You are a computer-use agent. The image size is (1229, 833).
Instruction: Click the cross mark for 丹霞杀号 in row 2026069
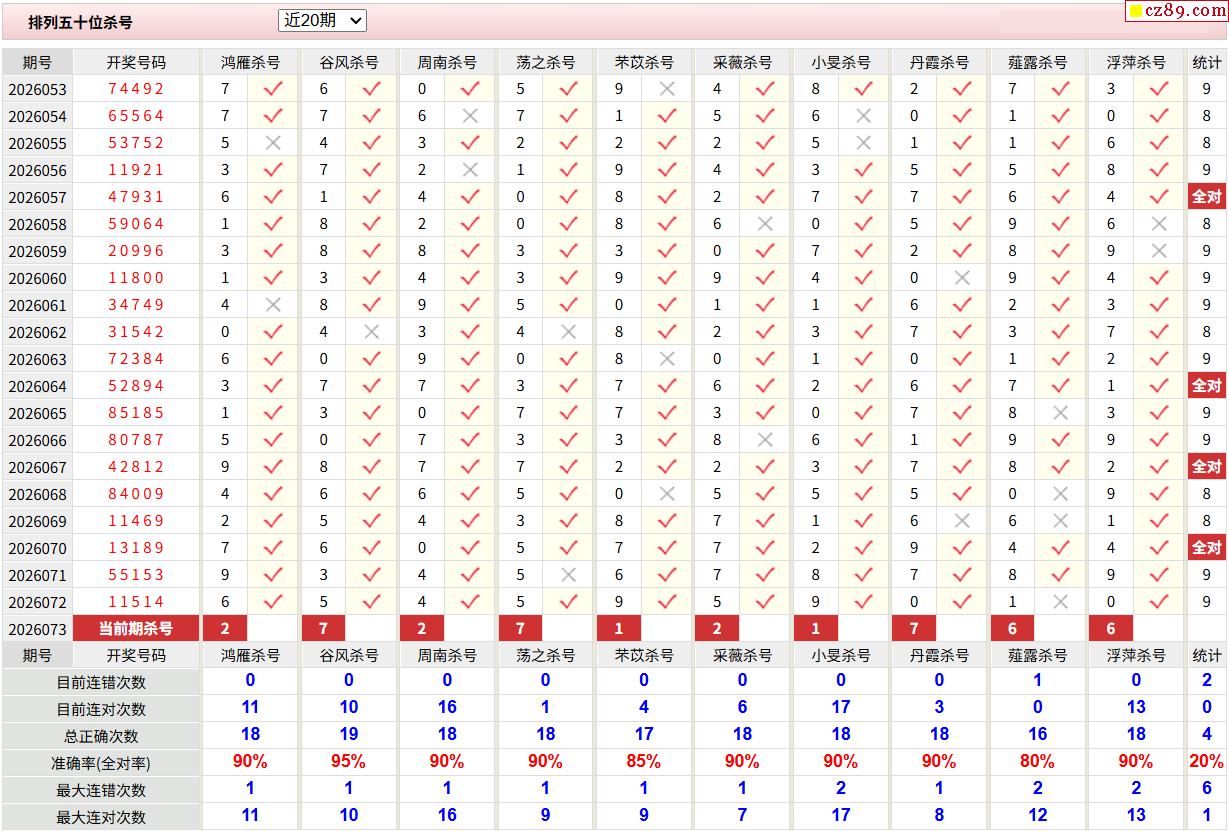click(x=962, y=521)
